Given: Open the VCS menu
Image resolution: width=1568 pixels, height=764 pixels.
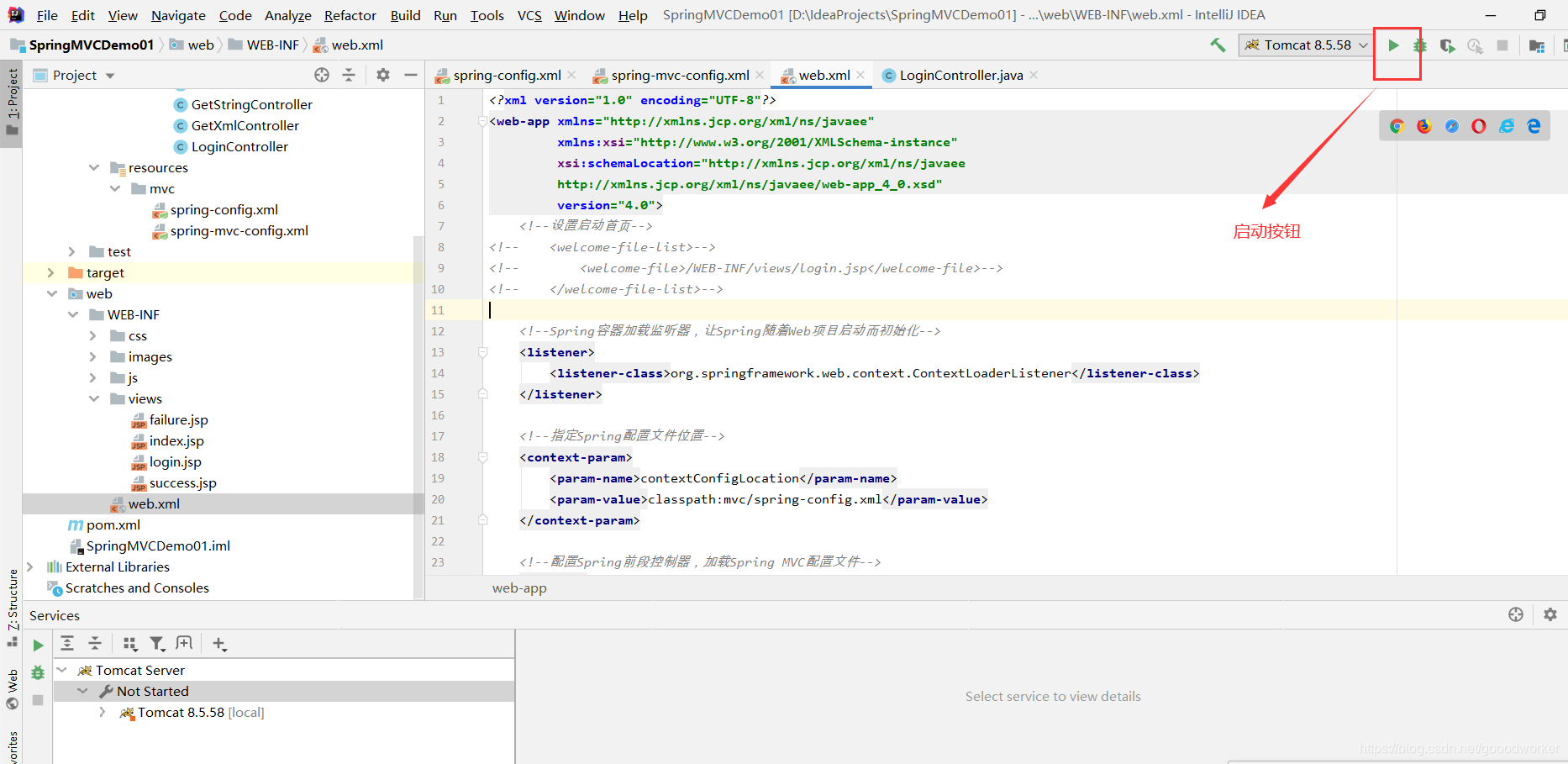Looking at the screenshot, I should (529, 15).
